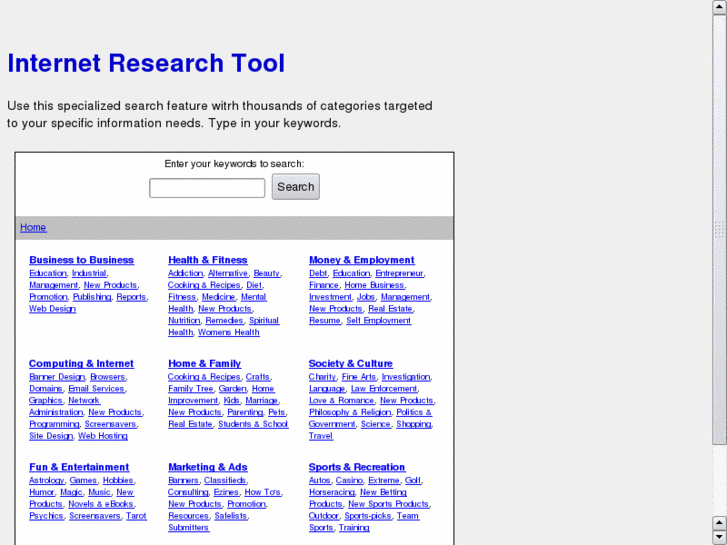The width and height of the screenshot is (727, 545).
Task: Open the Science subcategory
Action: (x=376, y=424)
